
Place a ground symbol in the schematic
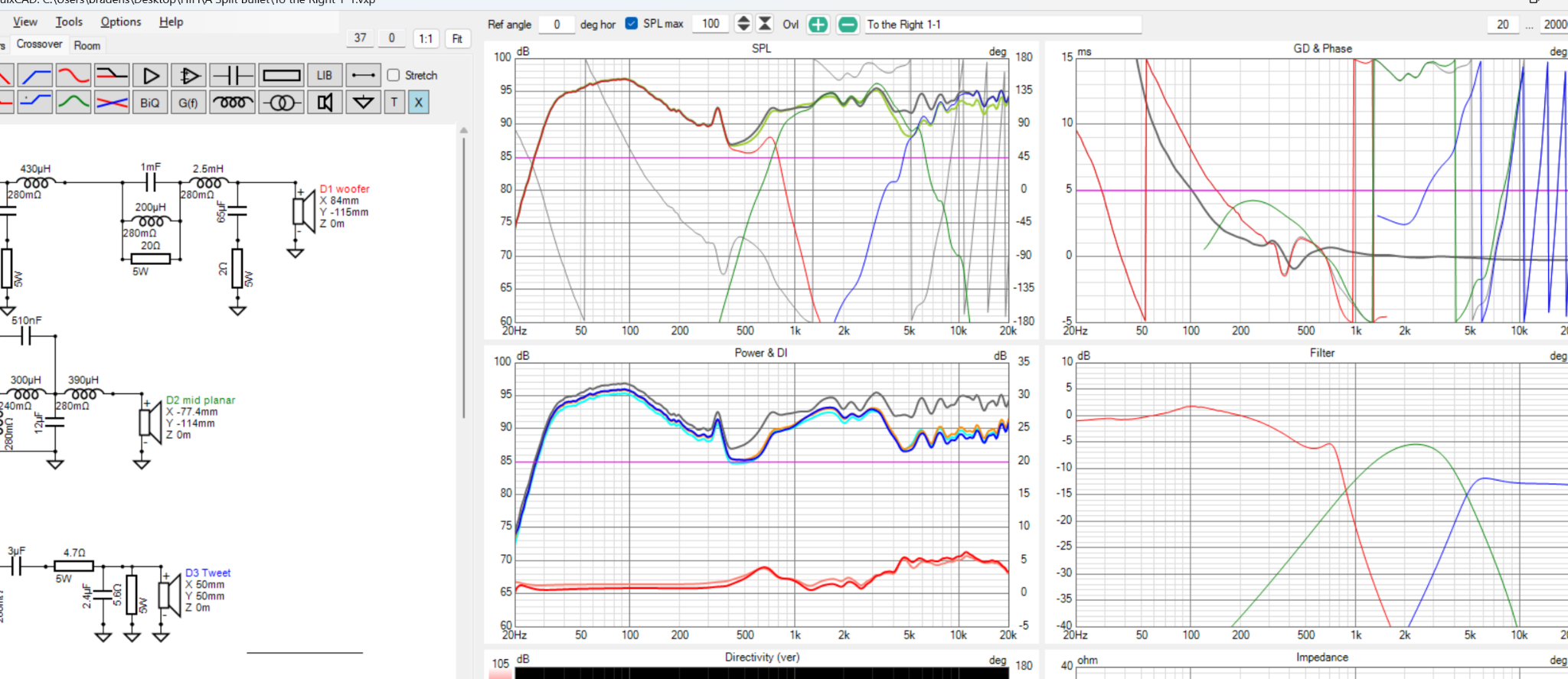(x=363, y=102)
